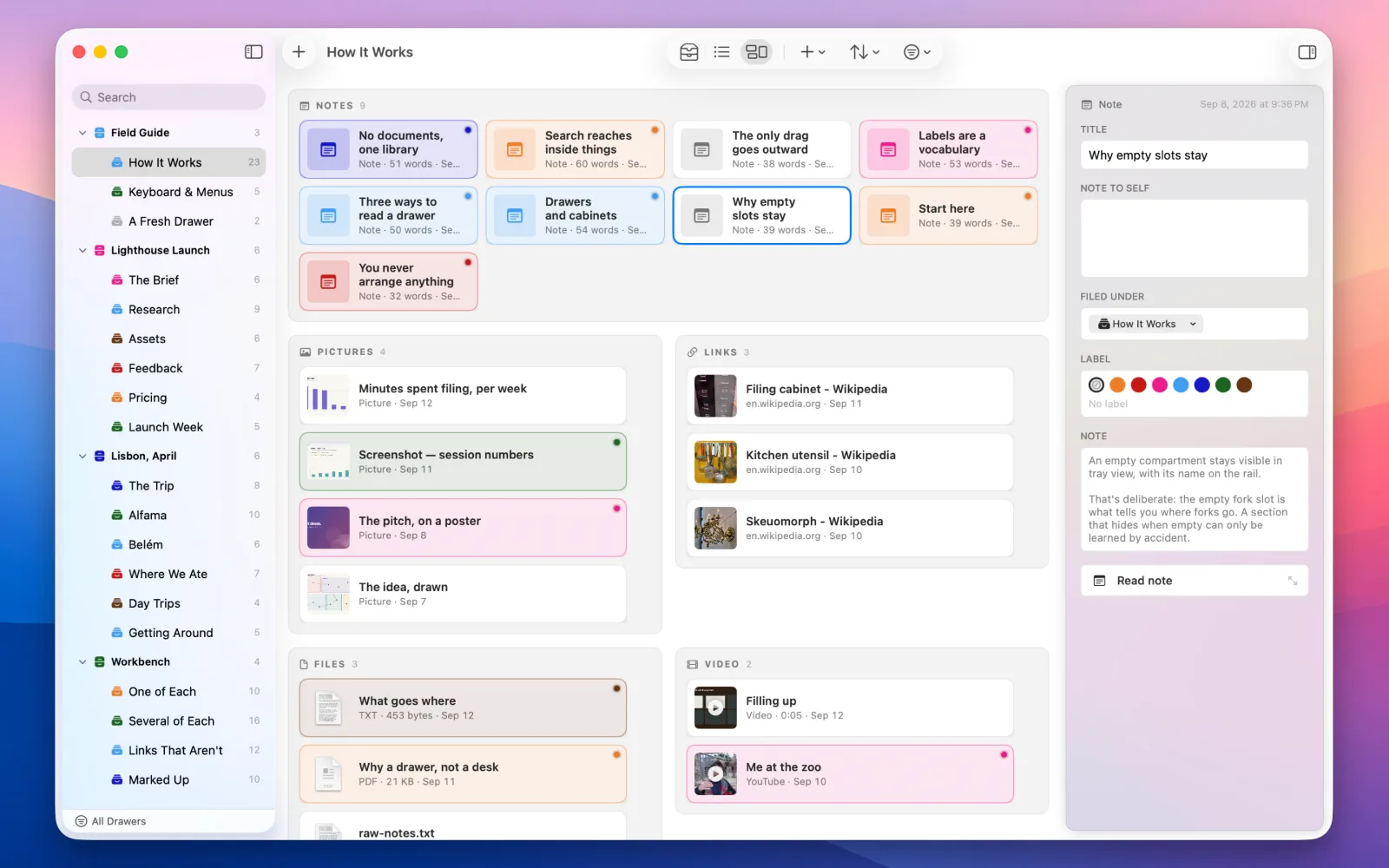This screenshot has height=868, width=1389.
Task: Choose the dark blue label color
Action: (1201, 385)
